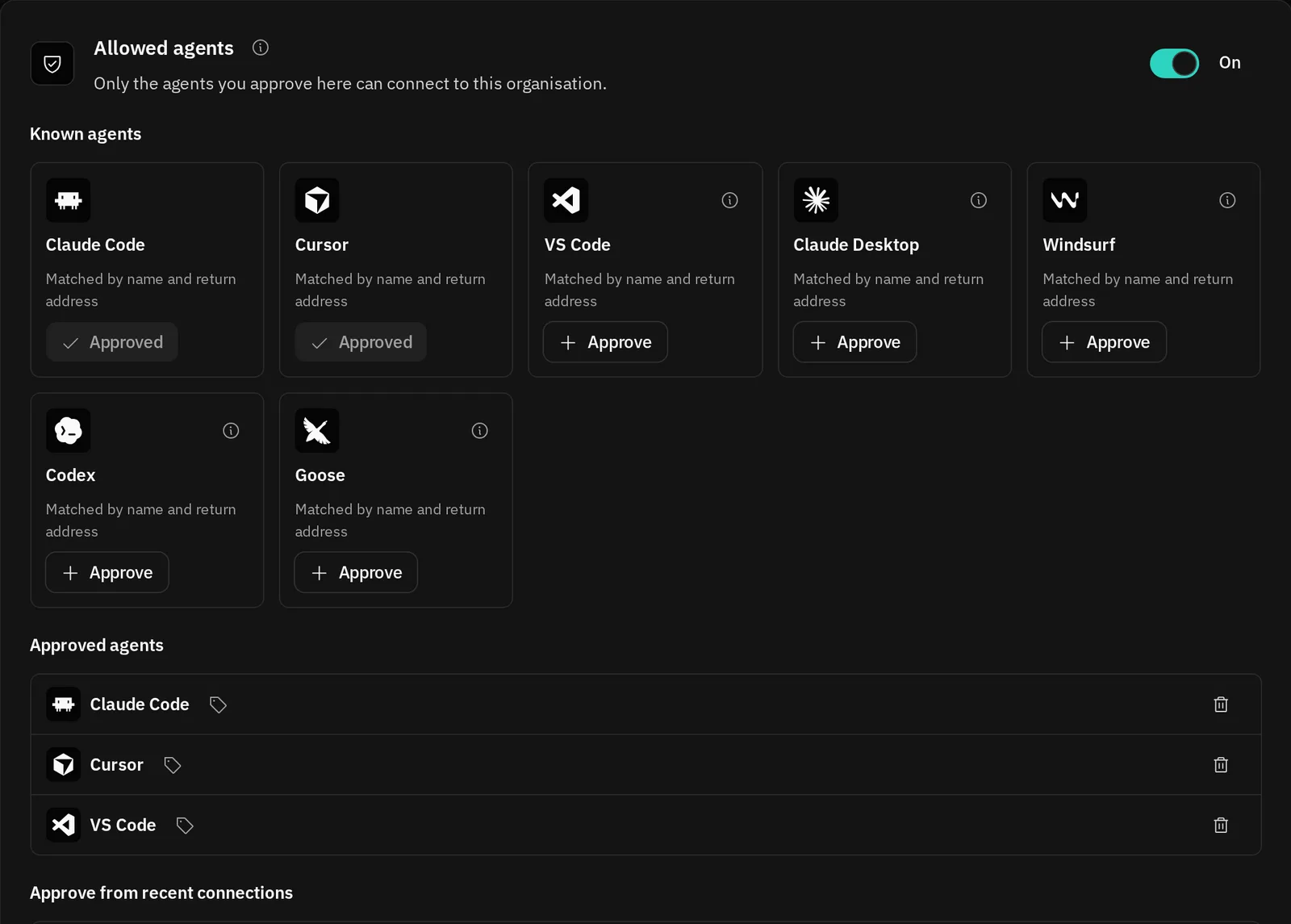
Task: Approve the VS Code agent
Action: [605, 342]
